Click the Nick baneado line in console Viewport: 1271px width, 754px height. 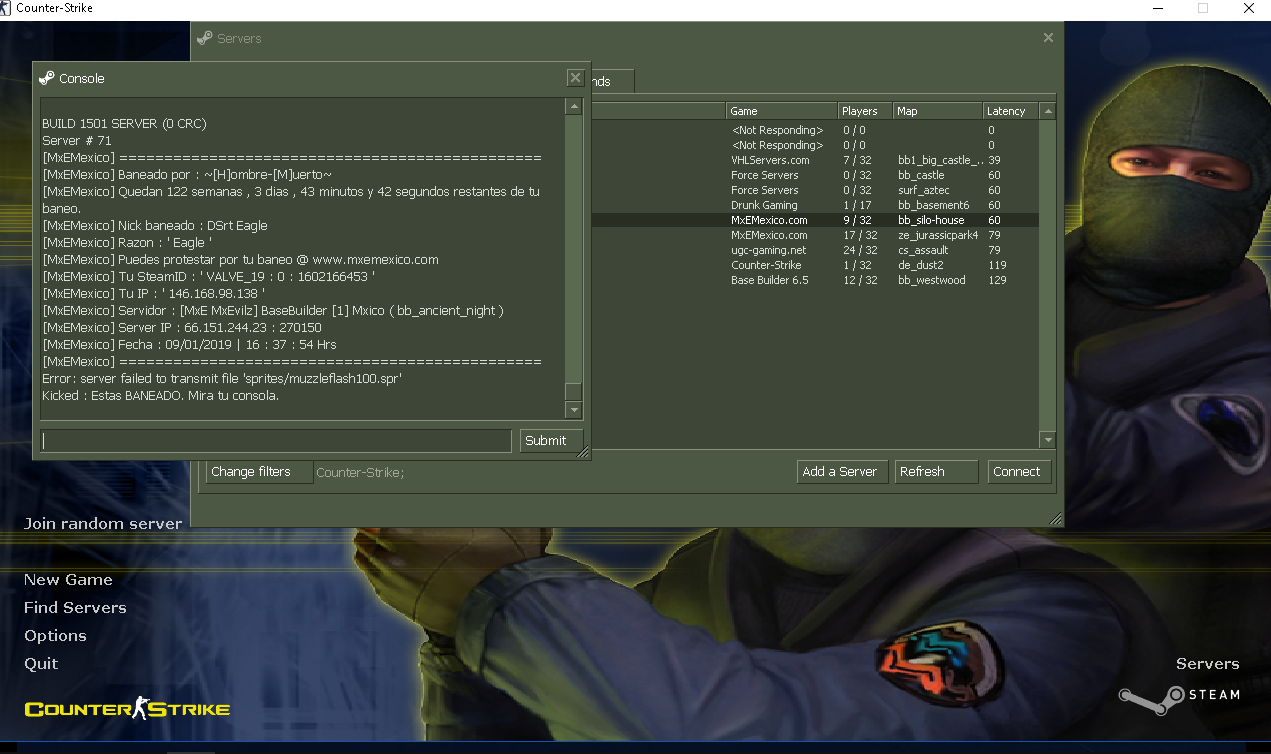tap(155, 226)
